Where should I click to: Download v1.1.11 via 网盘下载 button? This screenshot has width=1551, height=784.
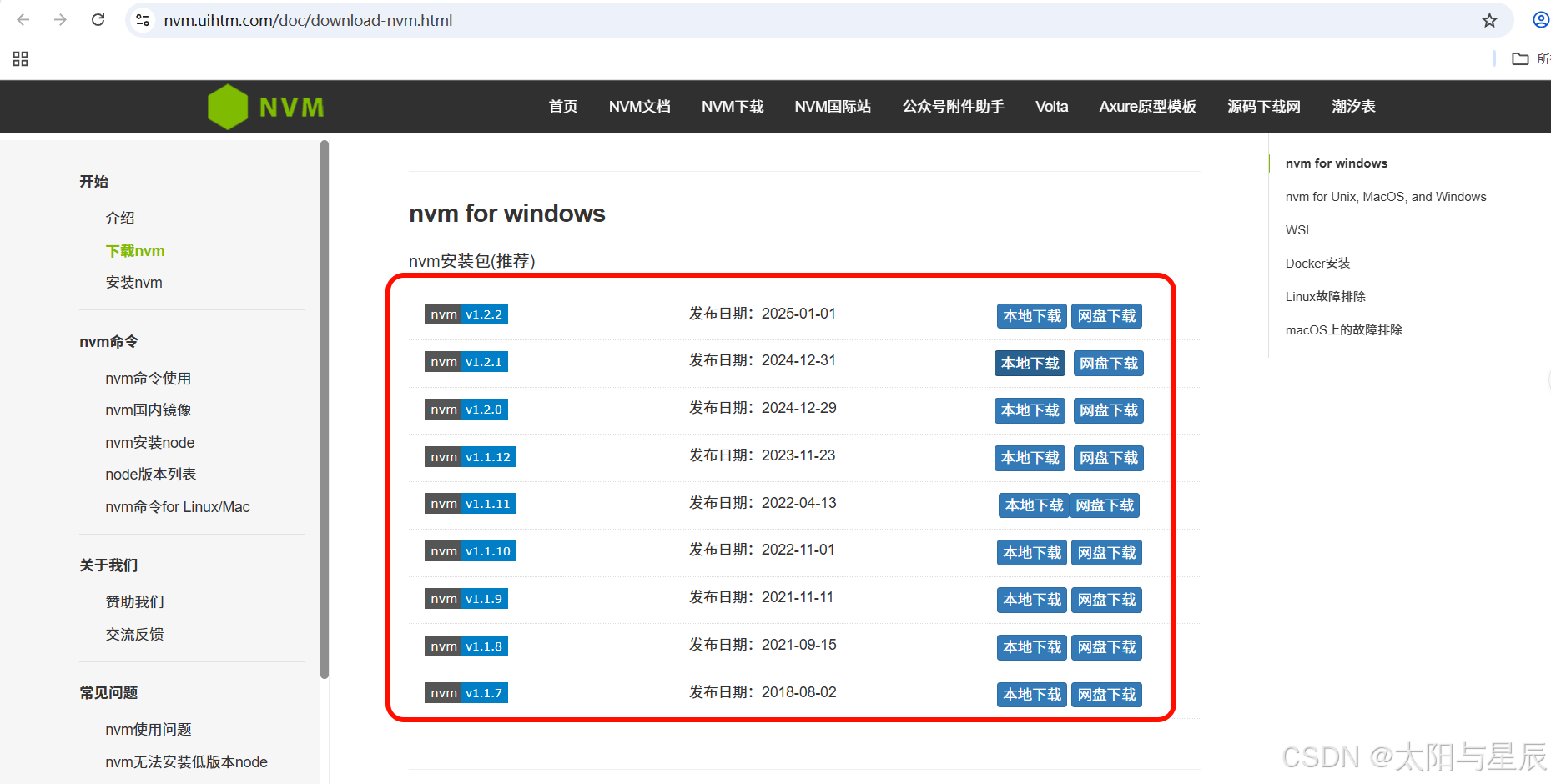(1105, 505)
